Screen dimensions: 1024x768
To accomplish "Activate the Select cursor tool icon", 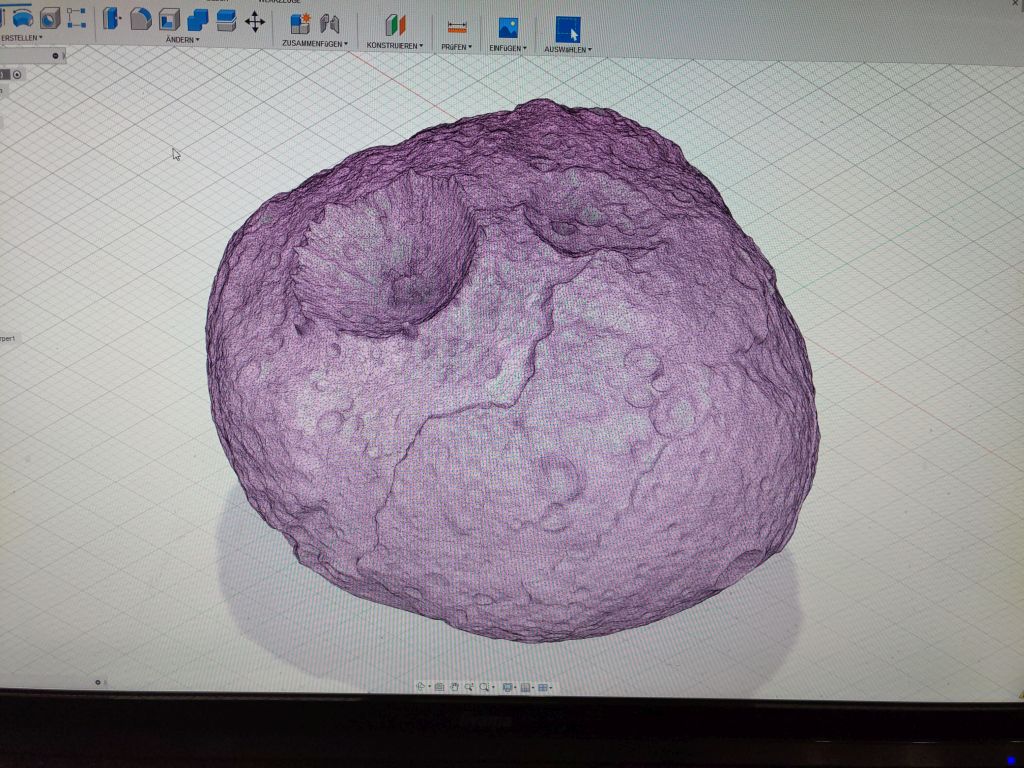I will click(x=568, y=30).
